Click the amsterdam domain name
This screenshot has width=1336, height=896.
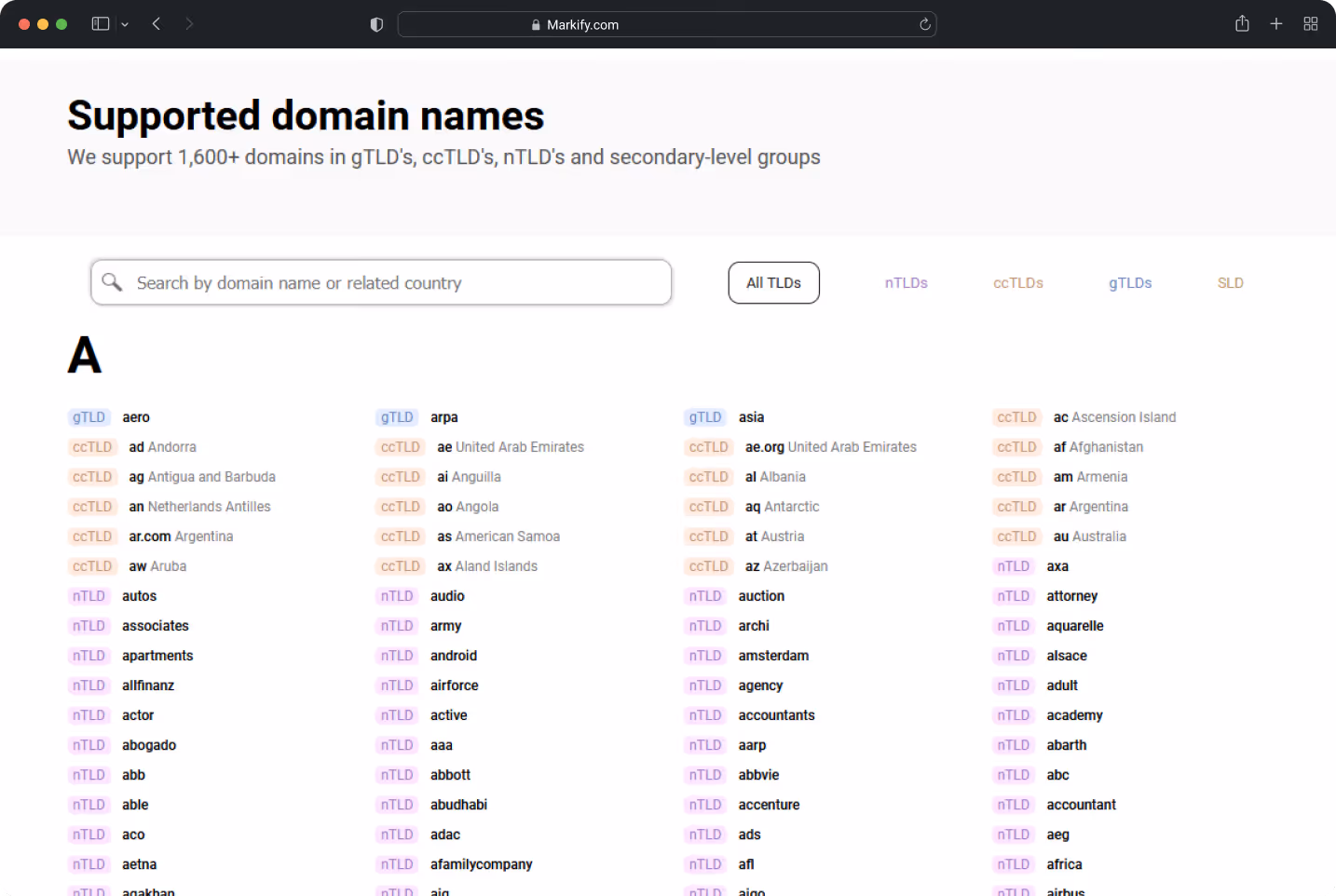pyautogui.click(x=773, y=656)
